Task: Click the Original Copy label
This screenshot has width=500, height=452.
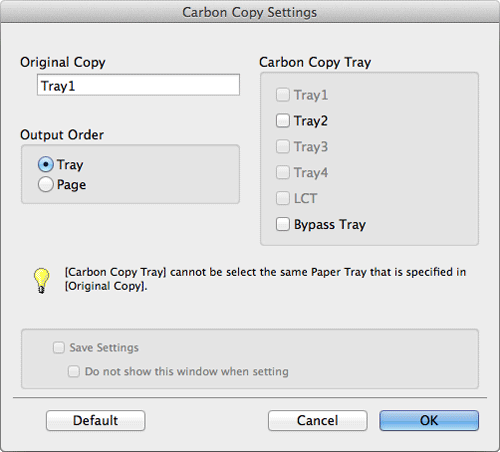Action: (63, 62)
